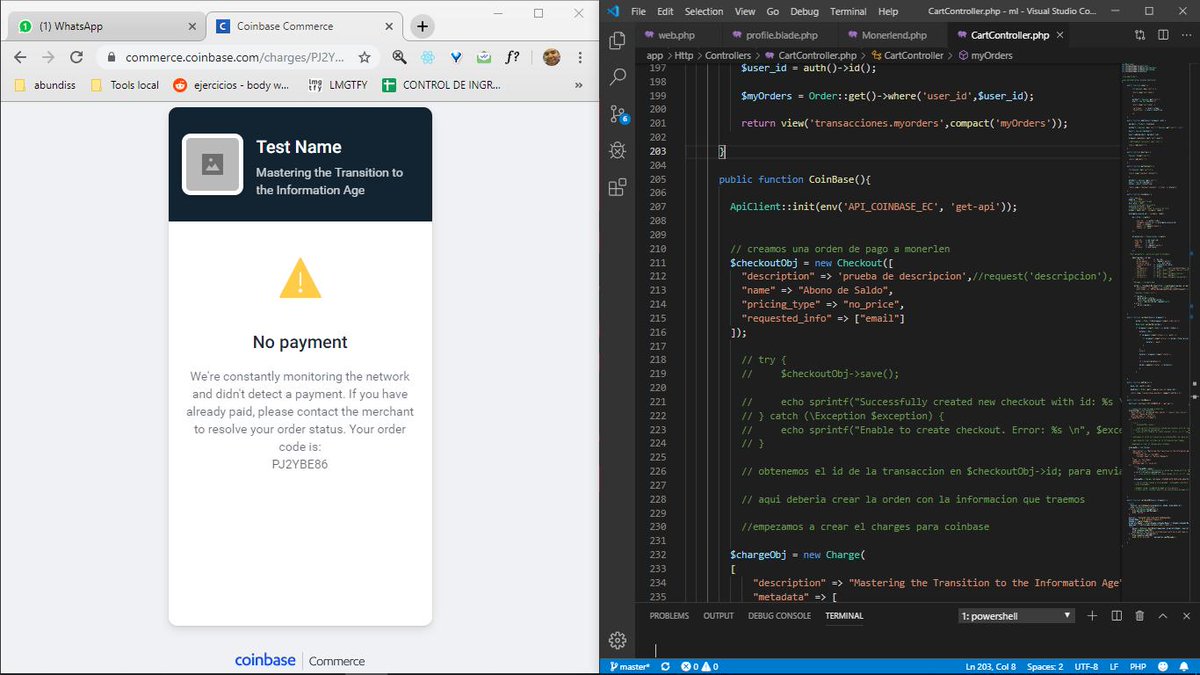1200x675 pixels.
Task: Open errors and warnings count in status bar
Action: pos(700,666)
